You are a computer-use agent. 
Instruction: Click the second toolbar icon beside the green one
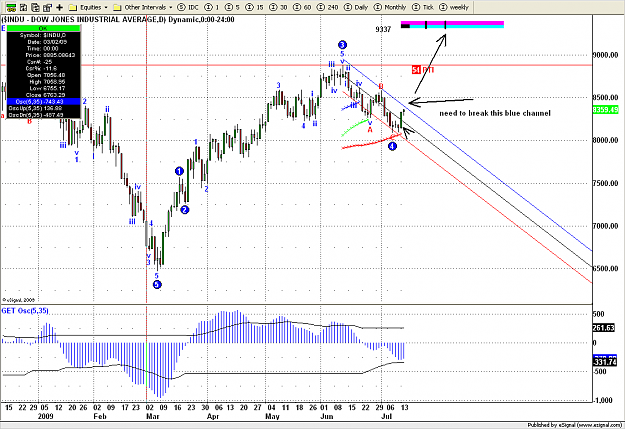pos(24,7)
